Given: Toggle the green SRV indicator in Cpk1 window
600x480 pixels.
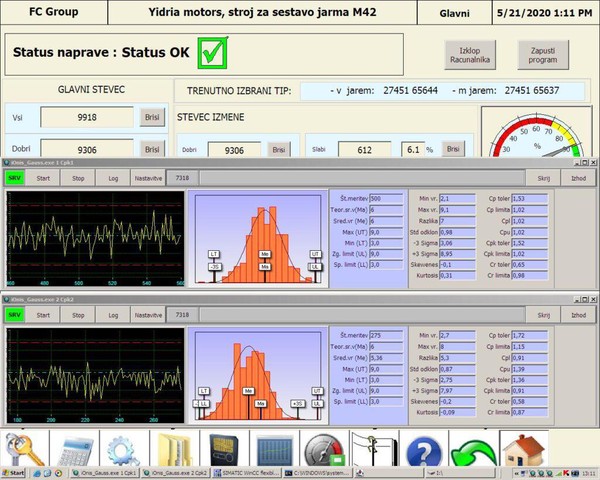Looking at the screenshot, I should [15, 177].
